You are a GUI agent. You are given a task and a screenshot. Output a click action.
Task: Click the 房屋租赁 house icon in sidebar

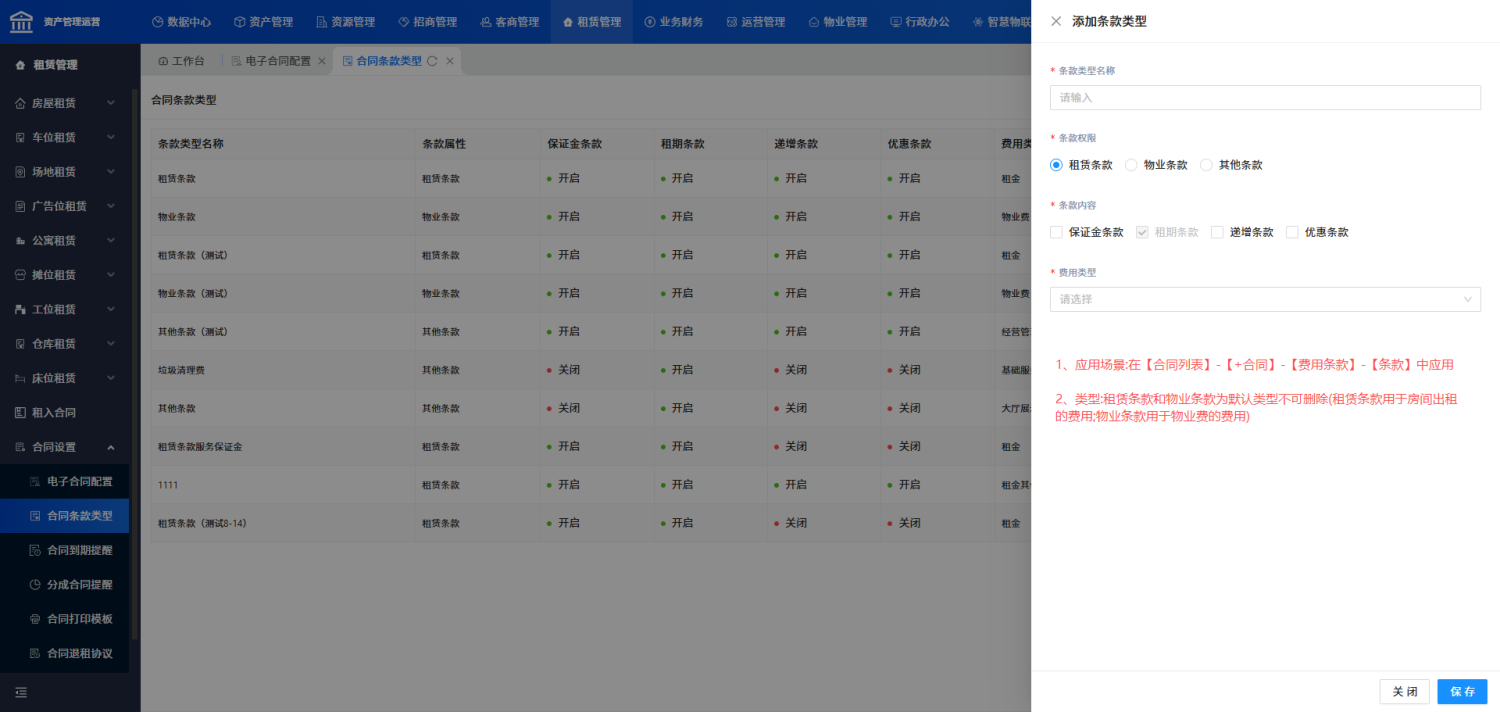click(x=21, y=103)
